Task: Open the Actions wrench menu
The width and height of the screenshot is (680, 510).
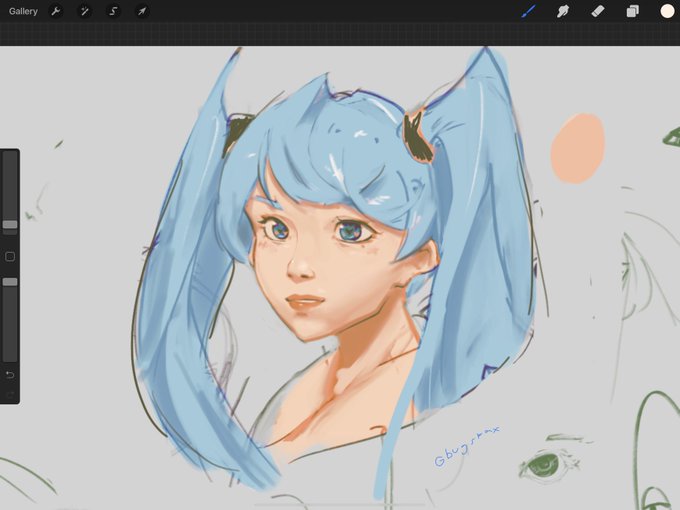Action: pos(56,11)
